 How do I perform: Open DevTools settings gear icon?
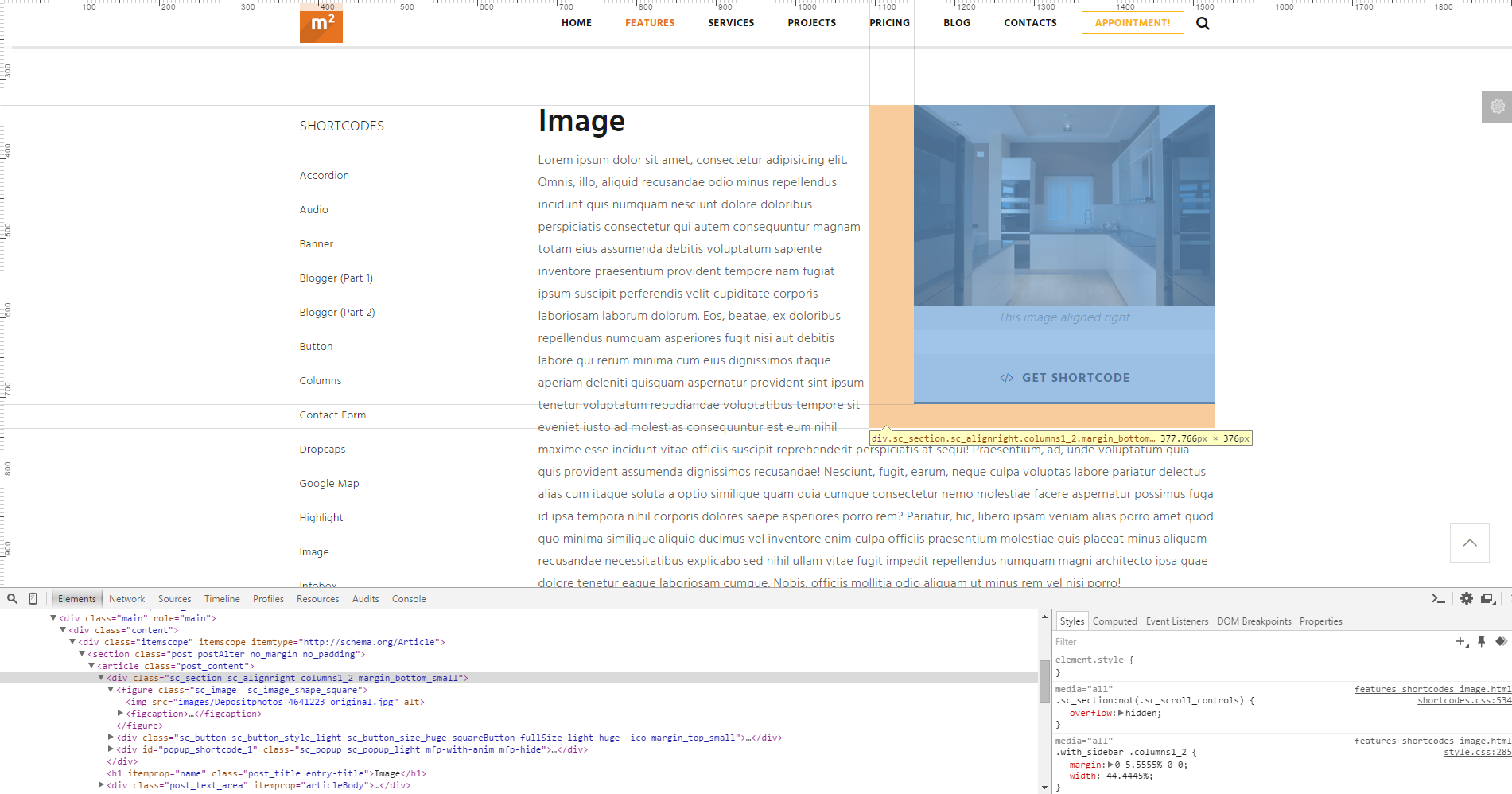[1466, 599]
